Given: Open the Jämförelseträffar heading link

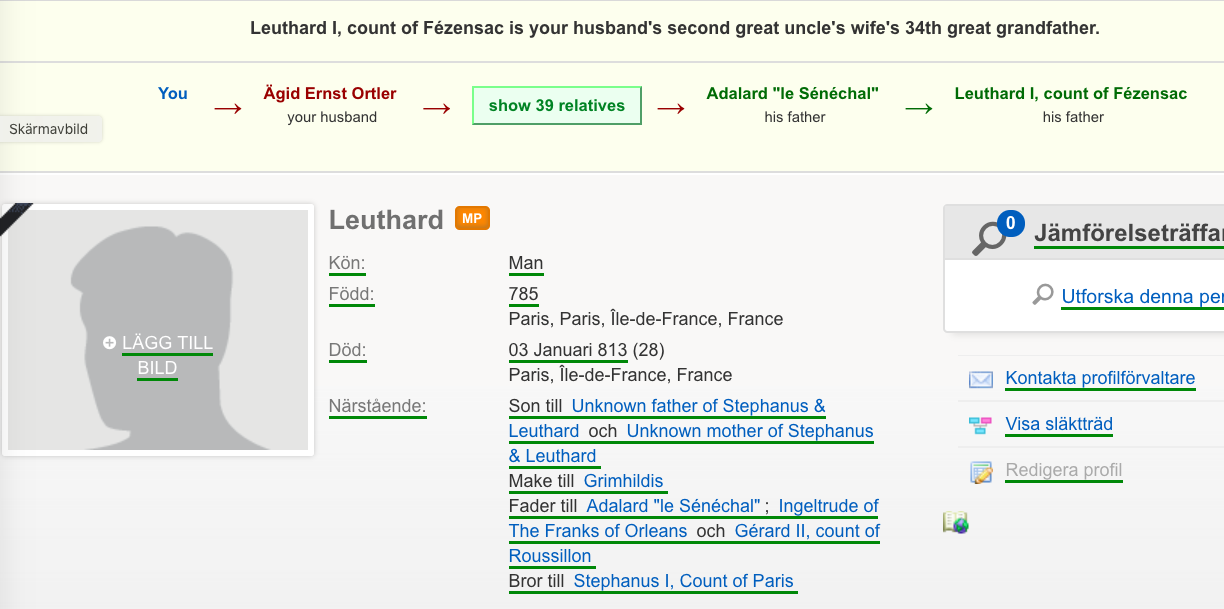Looking at the screenshot, I should 1129,233.
